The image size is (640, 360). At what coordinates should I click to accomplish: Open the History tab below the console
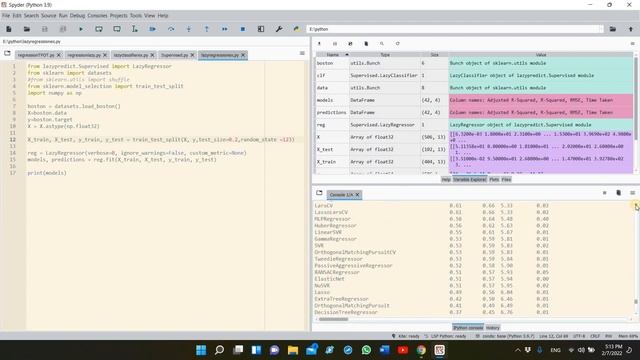pos(493,328)
